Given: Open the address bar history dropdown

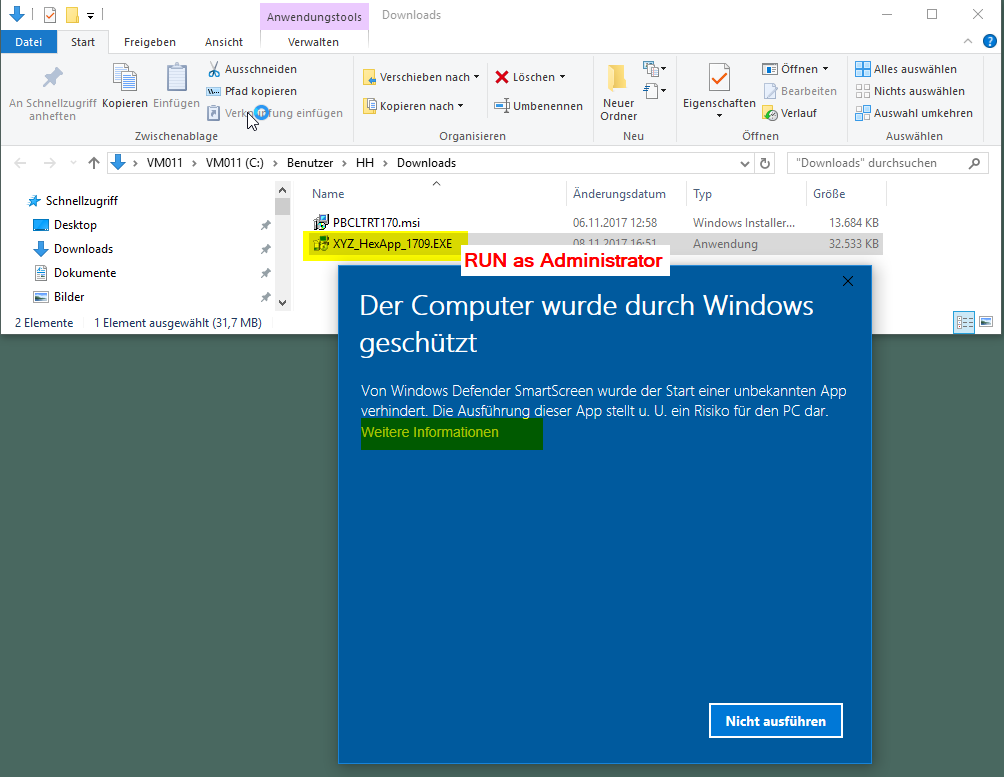Looking at the screenshot, I should (x=745, y=163).
